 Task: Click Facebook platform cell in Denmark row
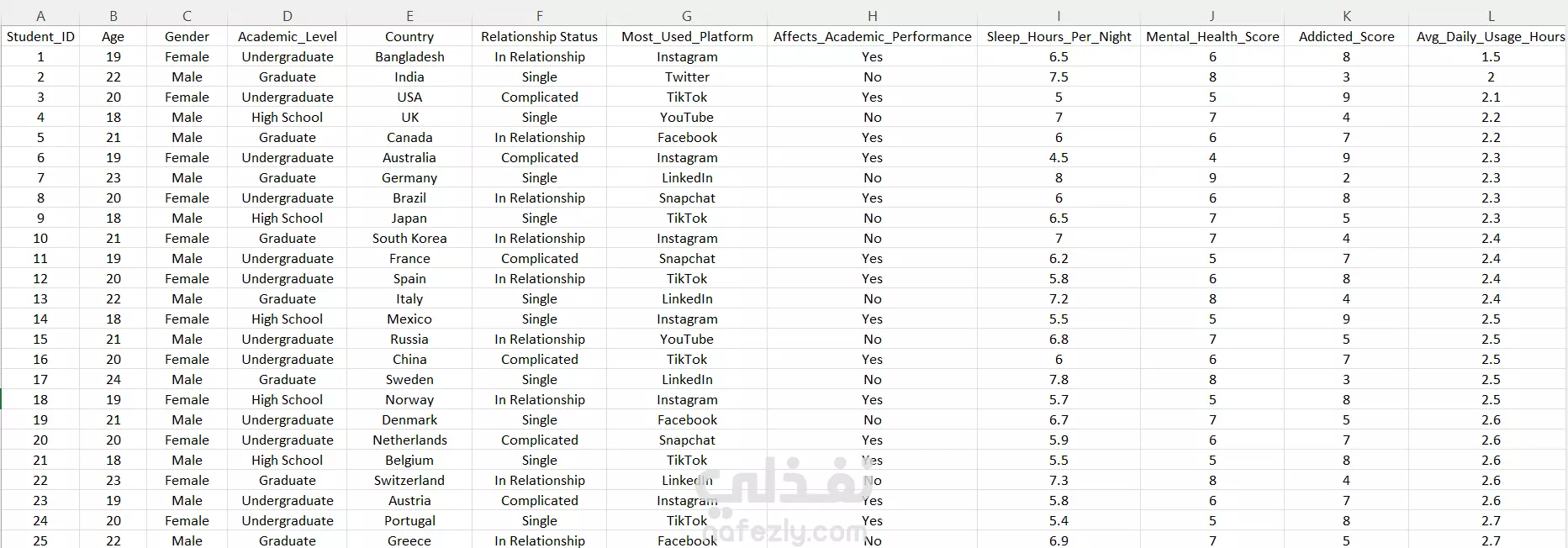[687, 419]
